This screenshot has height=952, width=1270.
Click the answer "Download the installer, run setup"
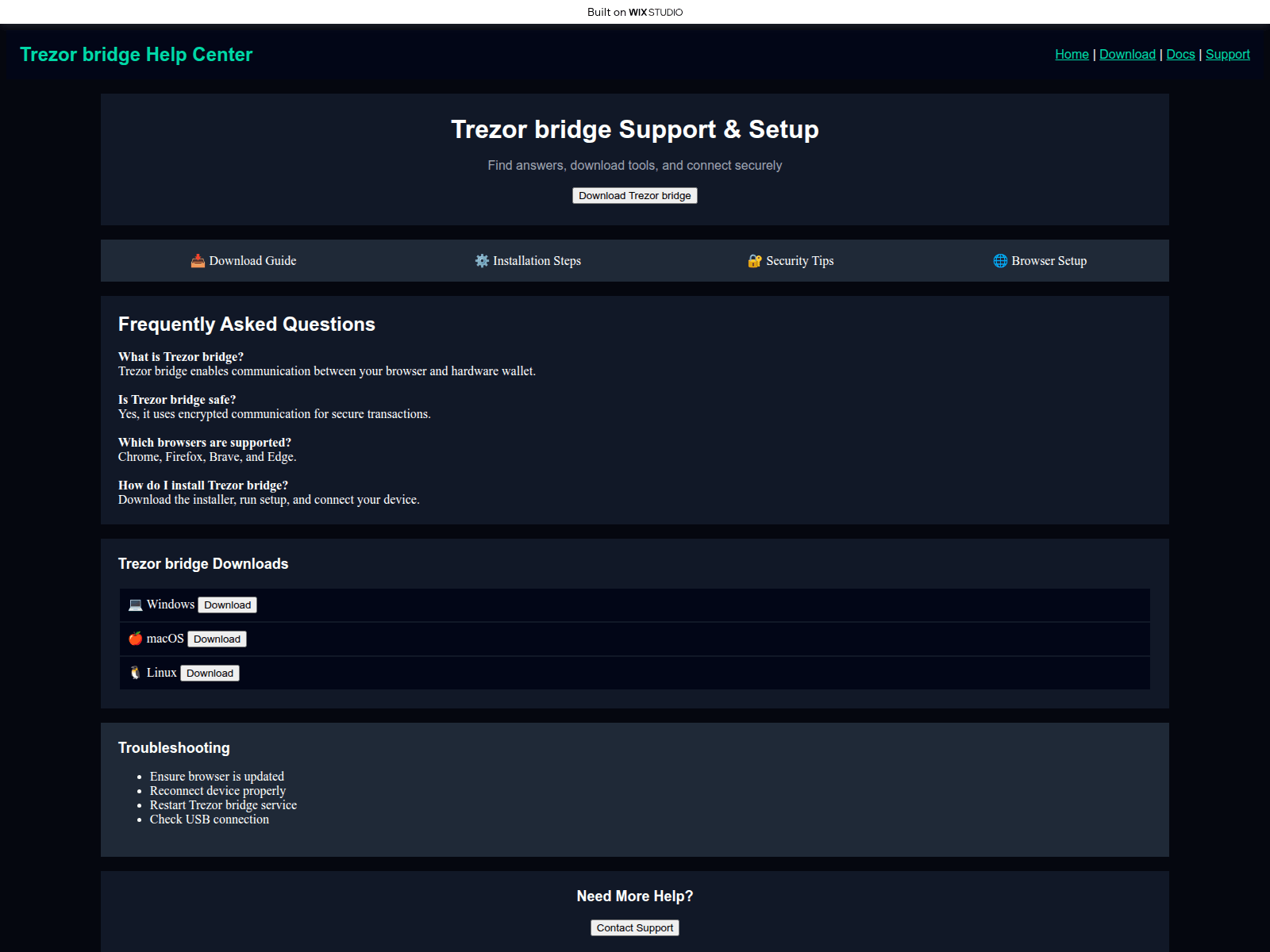[x=269, y=500]
